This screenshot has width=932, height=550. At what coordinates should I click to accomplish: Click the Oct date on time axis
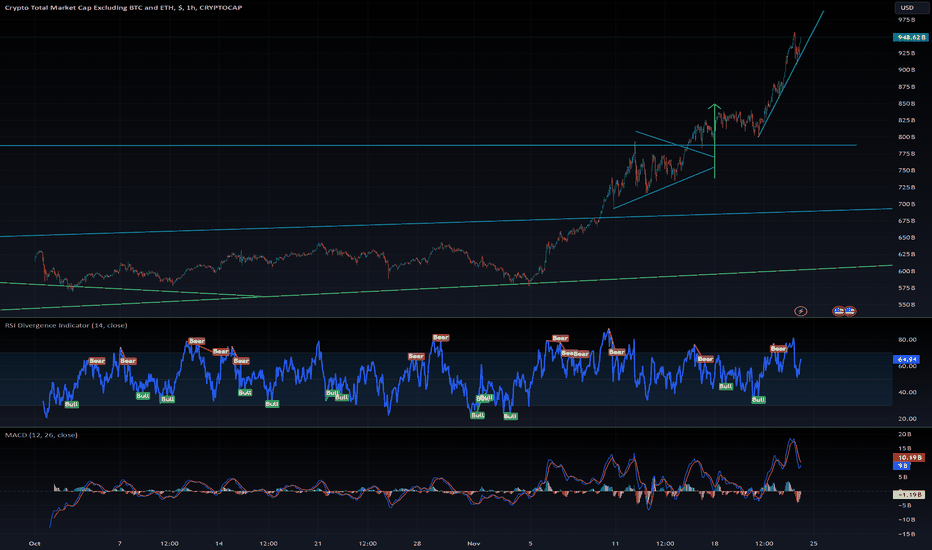coord(34,543)
